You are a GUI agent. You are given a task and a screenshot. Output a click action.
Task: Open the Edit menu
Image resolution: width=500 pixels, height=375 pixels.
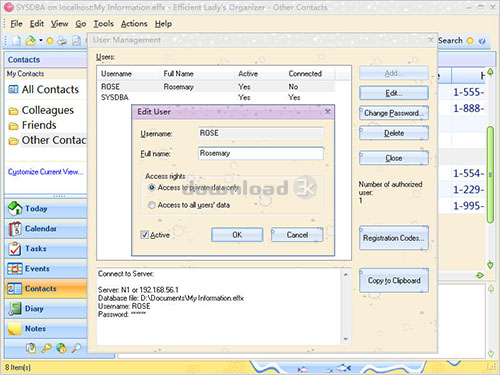tap(37, 24)
